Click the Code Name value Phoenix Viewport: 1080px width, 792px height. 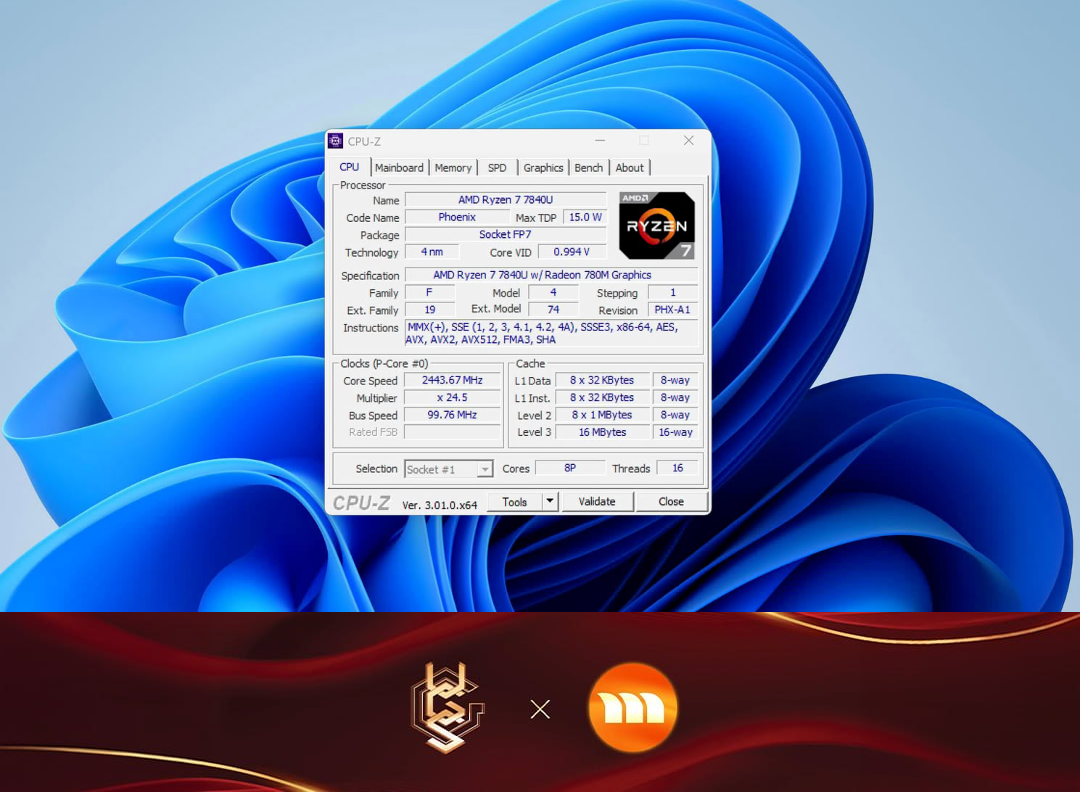457,217
